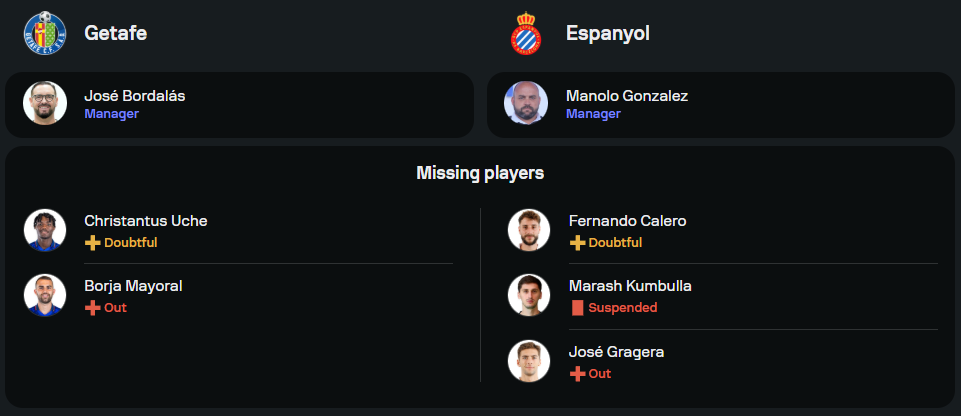
Task: Select José Gragera player avatar
Action: [528, 361]
